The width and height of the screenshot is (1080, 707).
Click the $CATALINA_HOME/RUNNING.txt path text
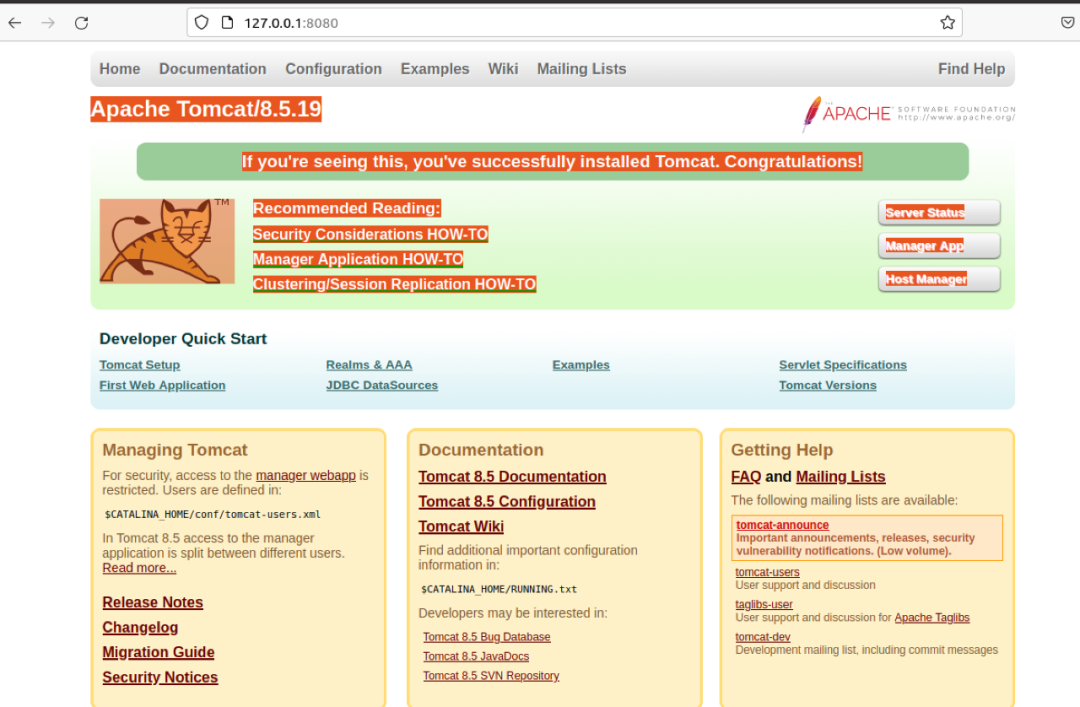click(499, 589)
